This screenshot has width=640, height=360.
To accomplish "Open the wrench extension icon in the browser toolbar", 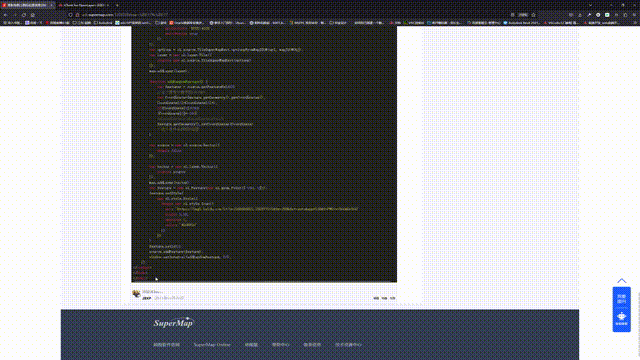I will [x=589, y=15].
